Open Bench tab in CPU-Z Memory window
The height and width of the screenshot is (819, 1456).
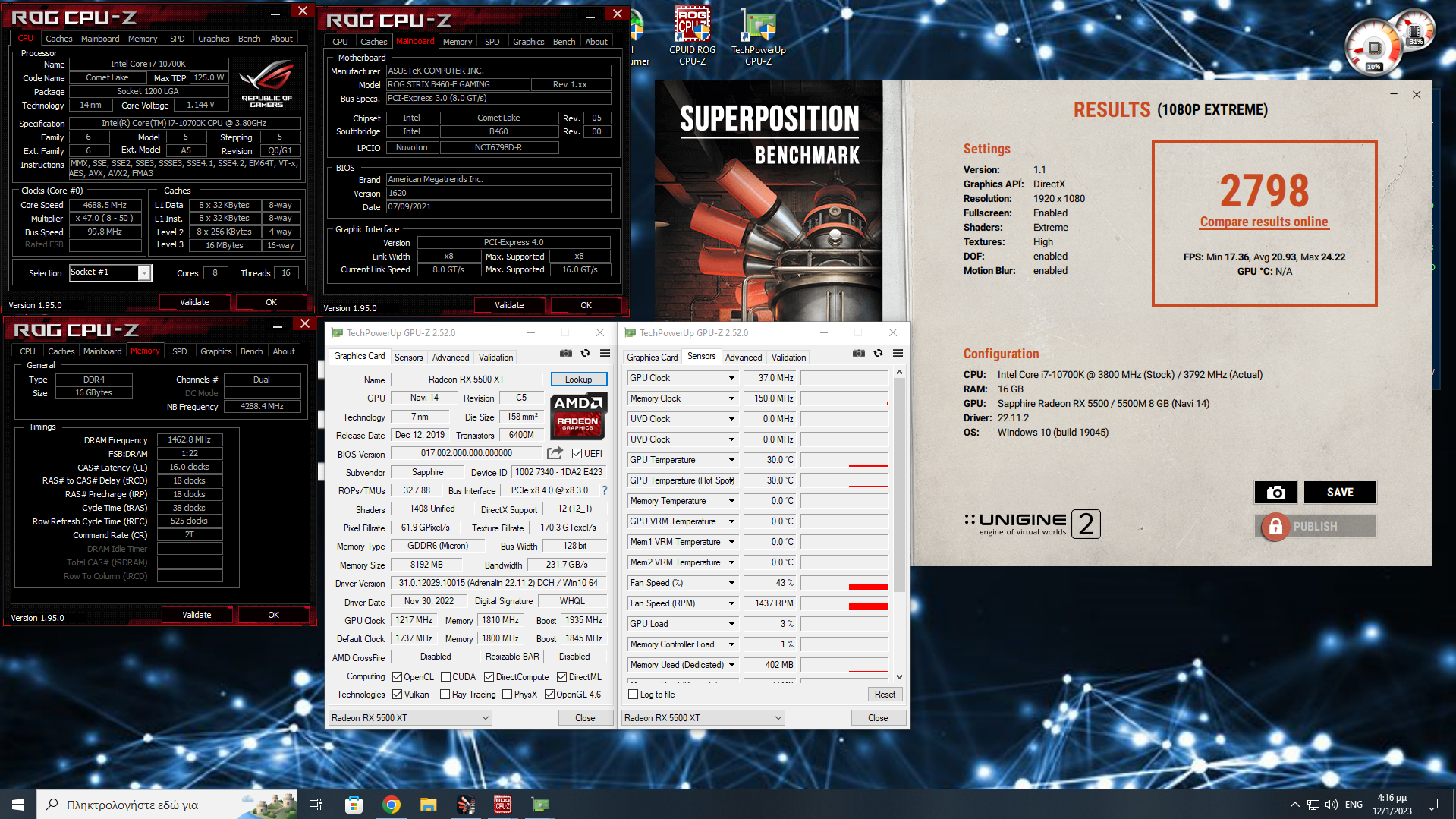(251, 351)
